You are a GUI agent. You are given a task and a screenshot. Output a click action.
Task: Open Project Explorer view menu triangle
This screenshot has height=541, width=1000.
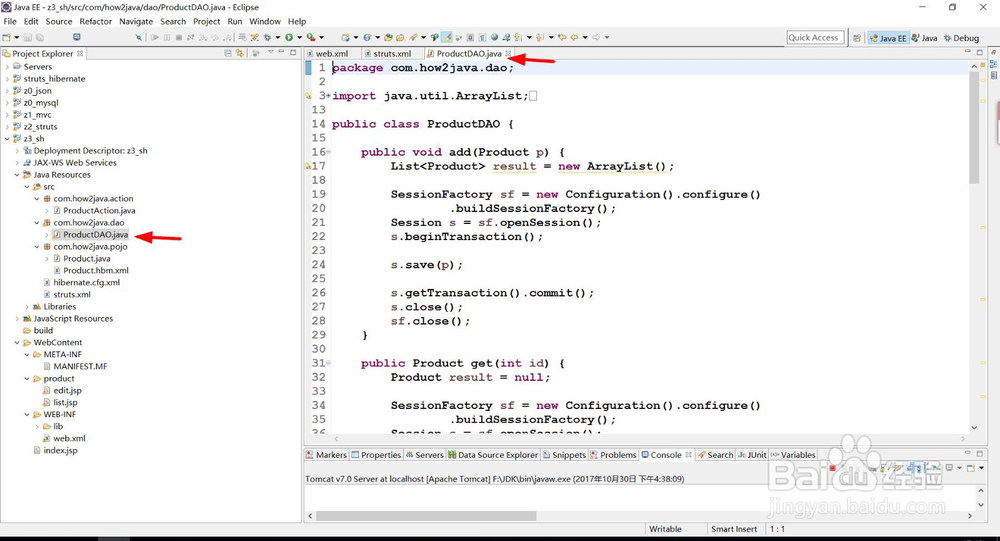(270, 53)
